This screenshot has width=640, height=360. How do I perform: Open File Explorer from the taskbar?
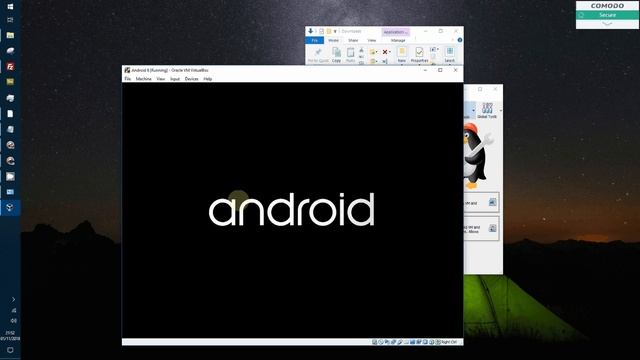pyautogui.click(x=10, y=36)
